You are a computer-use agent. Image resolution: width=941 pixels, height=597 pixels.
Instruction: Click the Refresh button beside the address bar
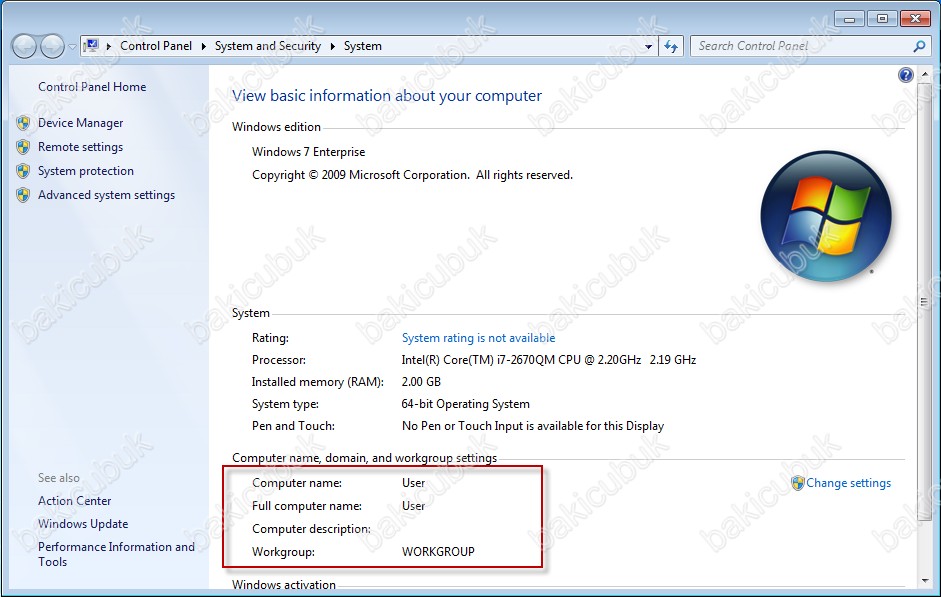[671, 46]
